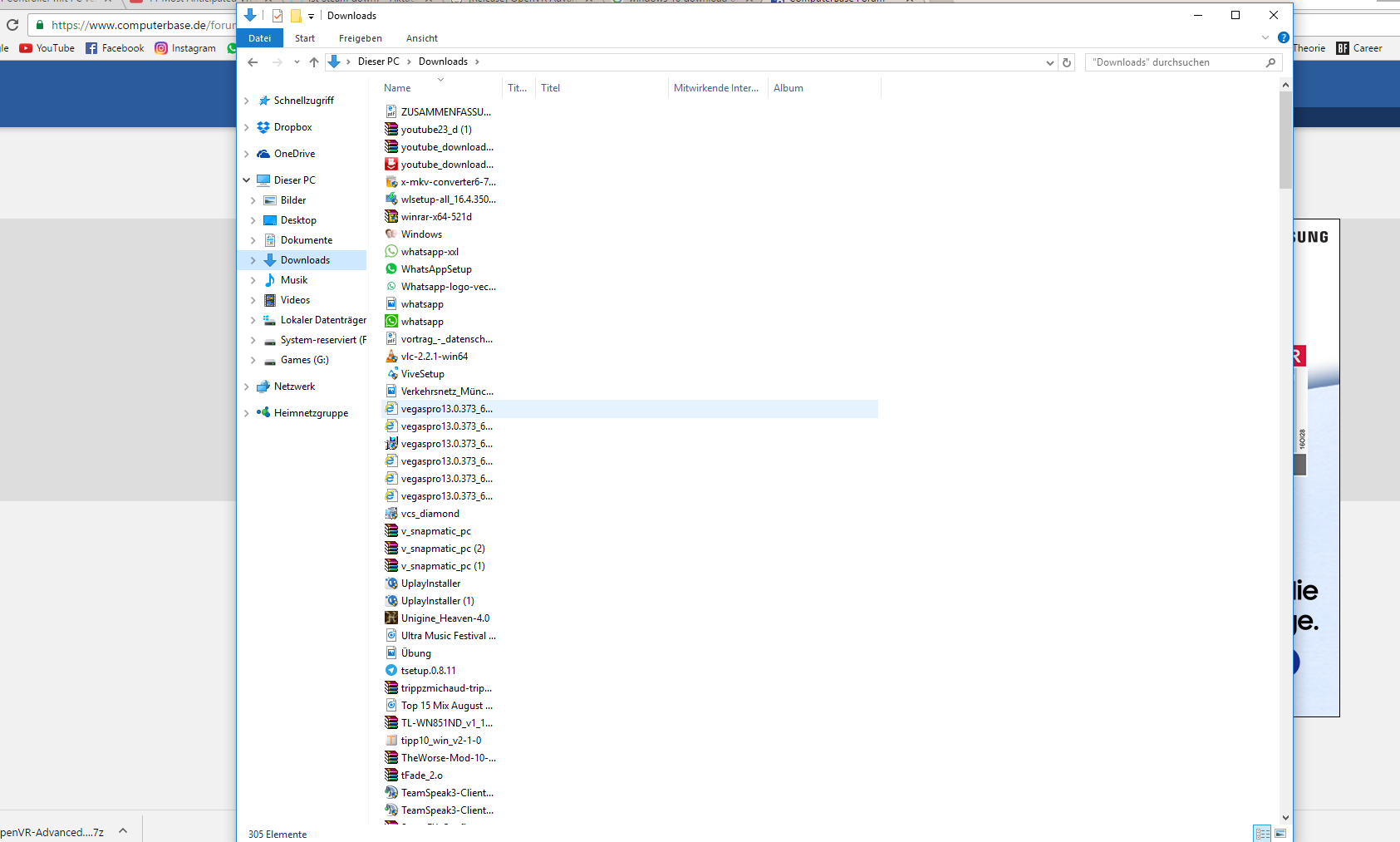This screenshot has height=842, width=1400.
Task: Switch to large thumbnails view icon
Action: [1280, 834]
